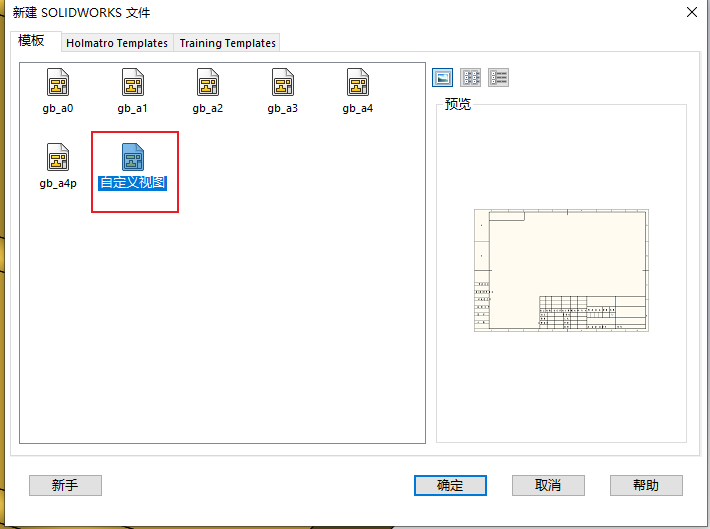710x529 pixels.
Task: Click the 新手 button
Action: [x=65, y=485]
